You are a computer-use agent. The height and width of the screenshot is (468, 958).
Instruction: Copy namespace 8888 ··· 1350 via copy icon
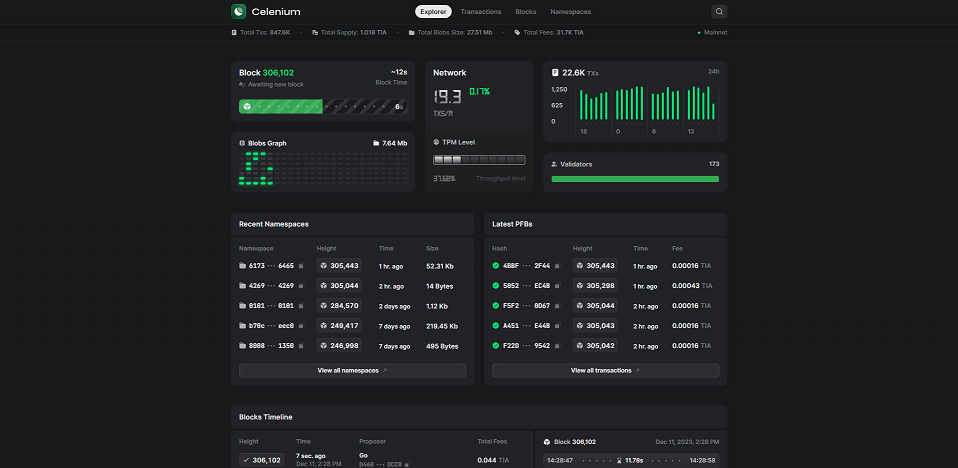(301, 346)
